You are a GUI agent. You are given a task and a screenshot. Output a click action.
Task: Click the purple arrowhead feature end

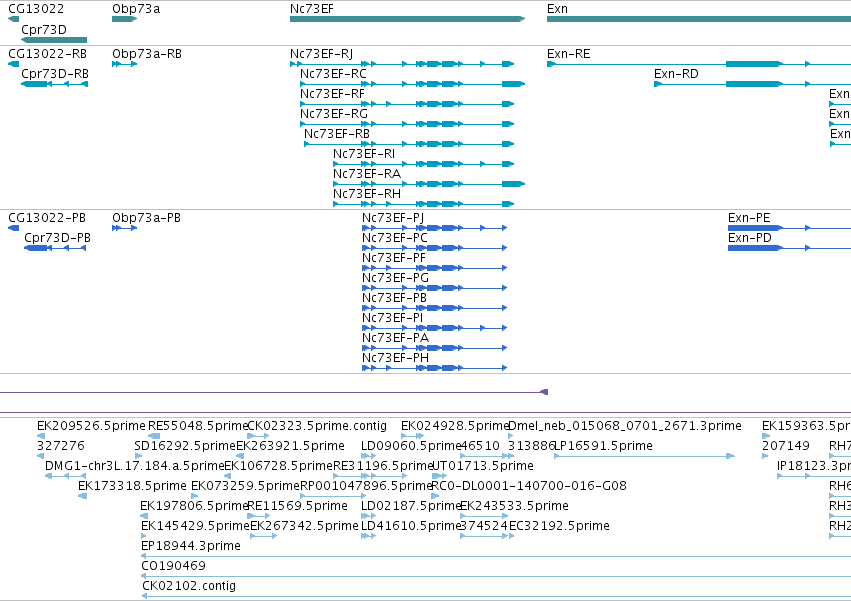pos(544,392)
